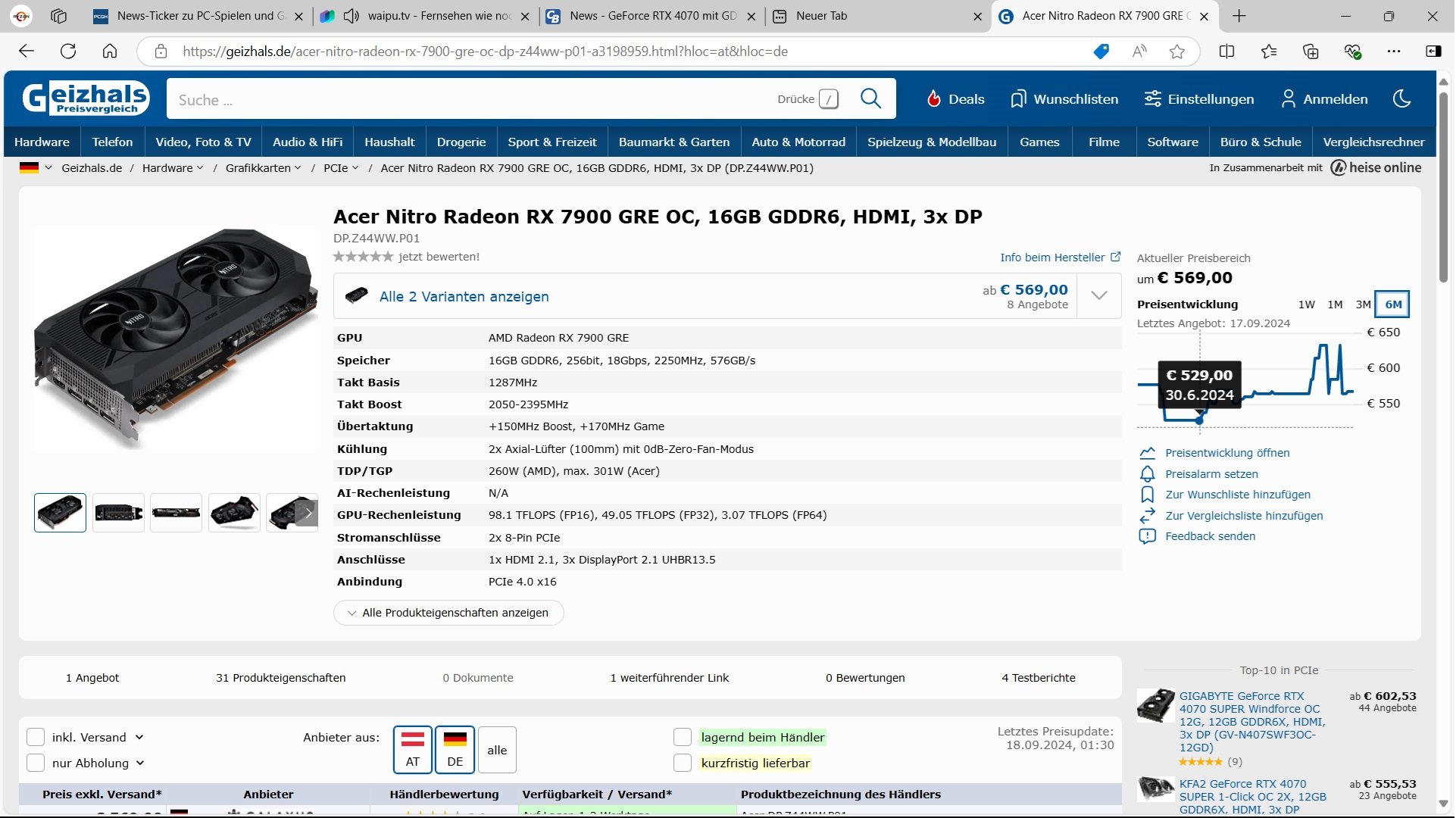Set price alarm bell icon
This screenshot has width=1456, height=818.
coord(1148,474)
